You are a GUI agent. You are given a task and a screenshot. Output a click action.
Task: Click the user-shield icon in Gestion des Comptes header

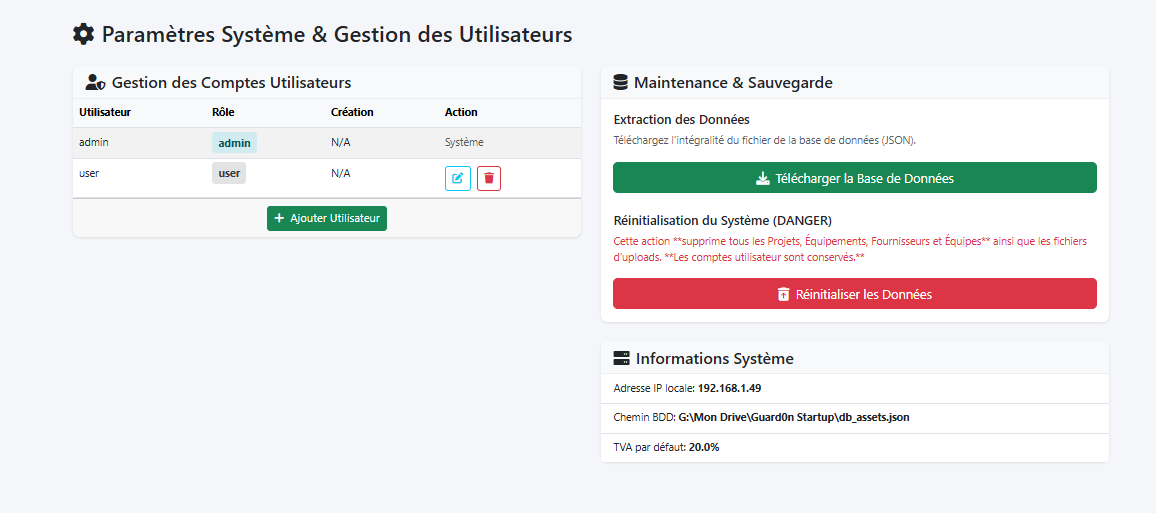(x=96, y=83)
